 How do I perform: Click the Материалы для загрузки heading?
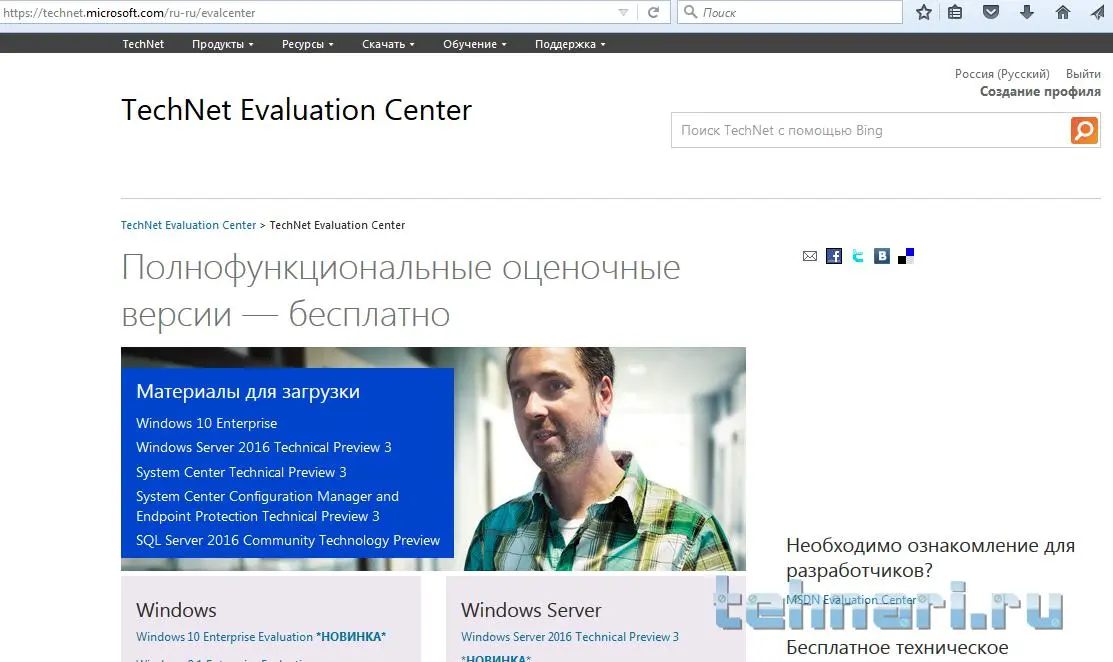[248, 392]
